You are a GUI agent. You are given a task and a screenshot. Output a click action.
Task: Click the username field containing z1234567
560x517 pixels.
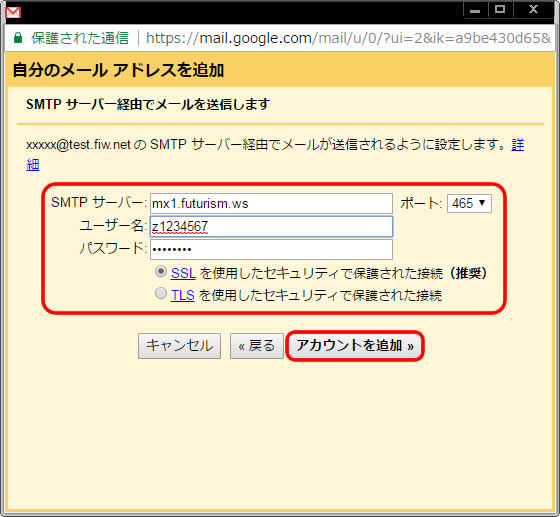click(271, 226)
